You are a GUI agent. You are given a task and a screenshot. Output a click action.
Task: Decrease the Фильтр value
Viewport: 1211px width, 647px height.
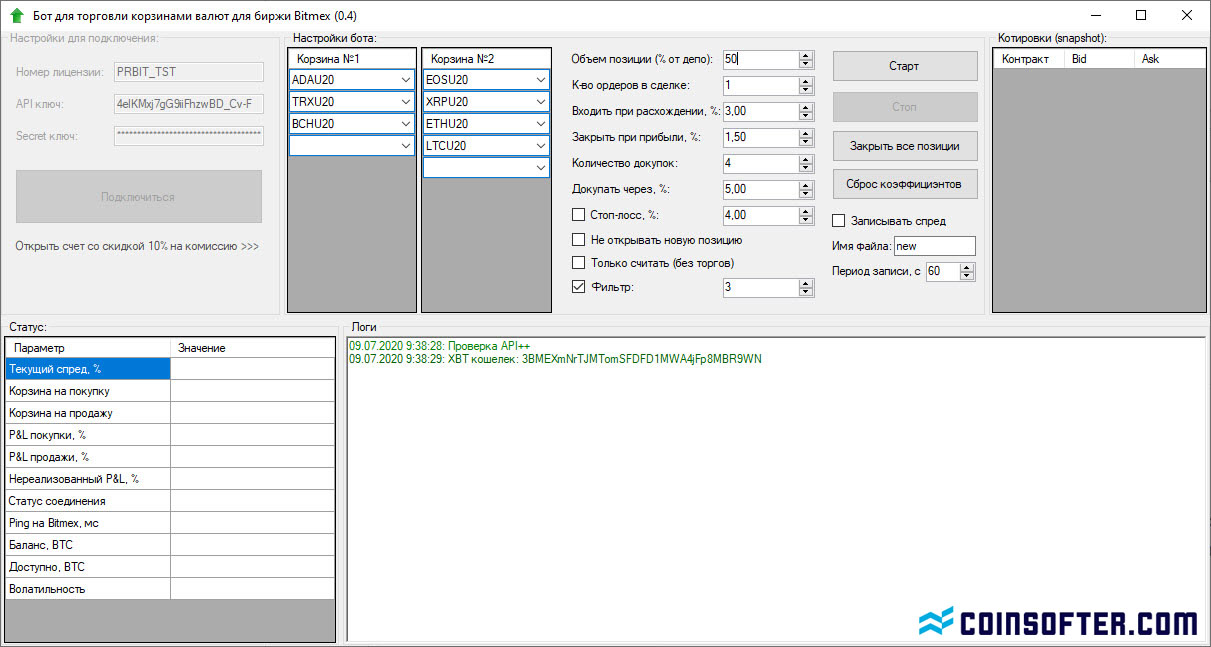[x=806, y=292]
